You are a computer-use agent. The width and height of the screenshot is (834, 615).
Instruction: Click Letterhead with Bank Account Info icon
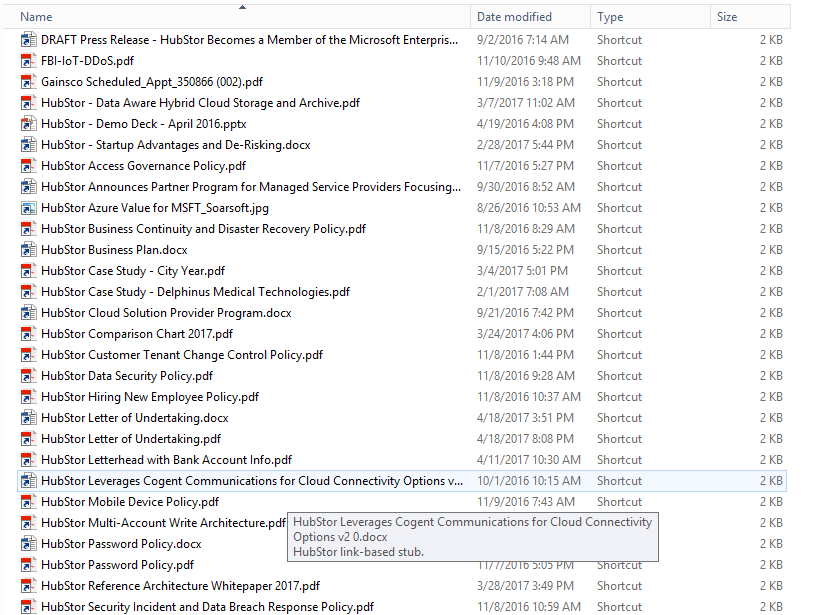point(28,460)
